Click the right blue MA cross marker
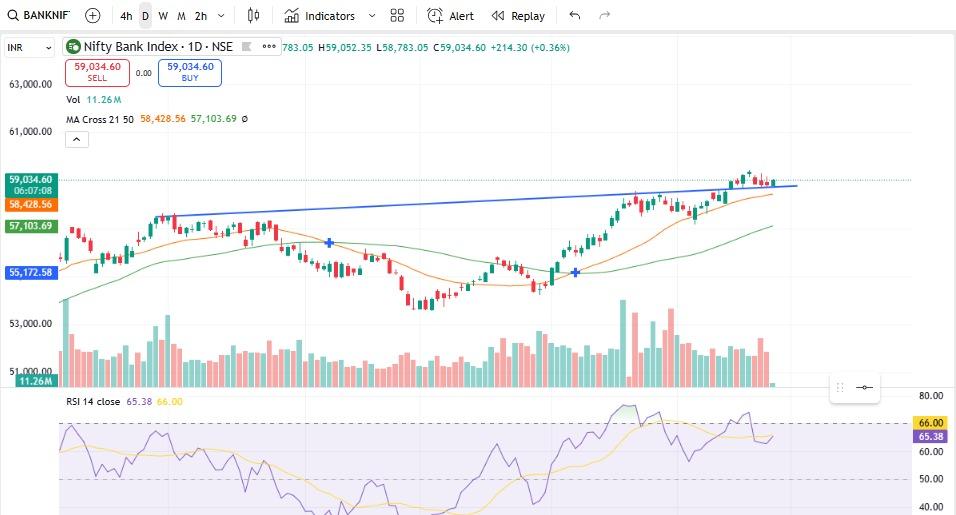 tap(575, 272)
